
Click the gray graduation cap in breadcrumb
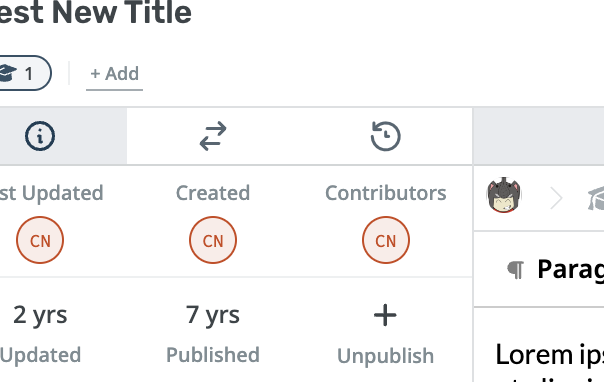[596, 198]
